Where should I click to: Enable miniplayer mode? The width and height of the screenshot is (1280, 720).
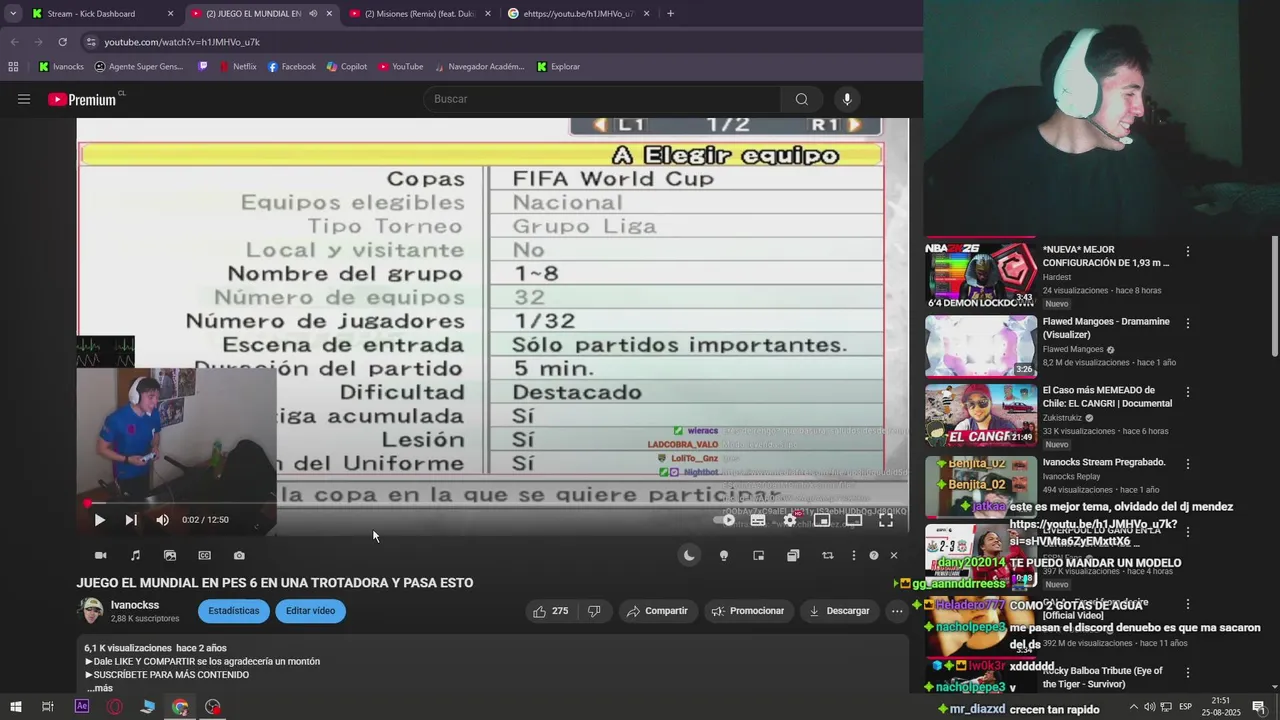(822, 520)
